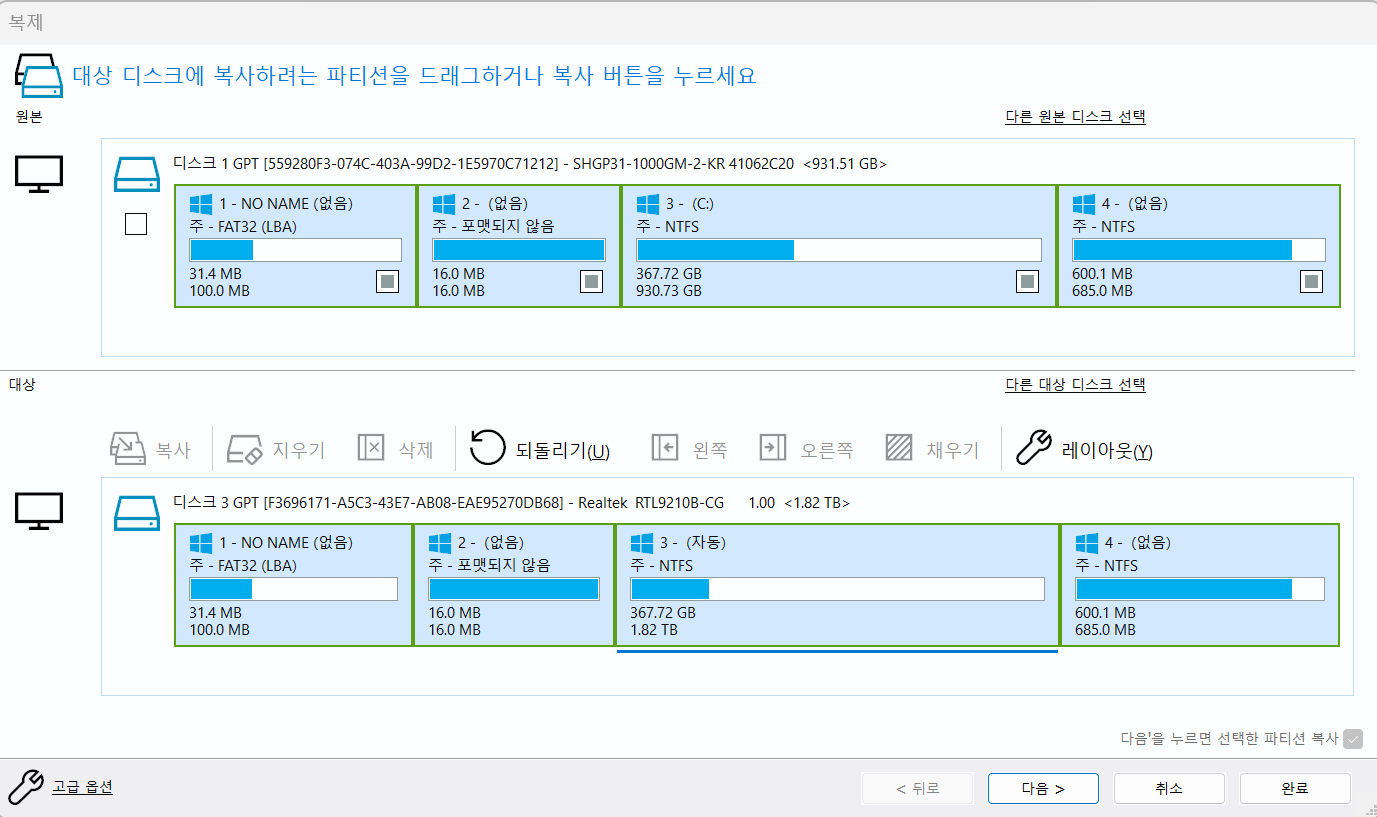Select target partition 2 unformatted 16.0 MB
1377x817 pixels.
[x=514, y=585]
